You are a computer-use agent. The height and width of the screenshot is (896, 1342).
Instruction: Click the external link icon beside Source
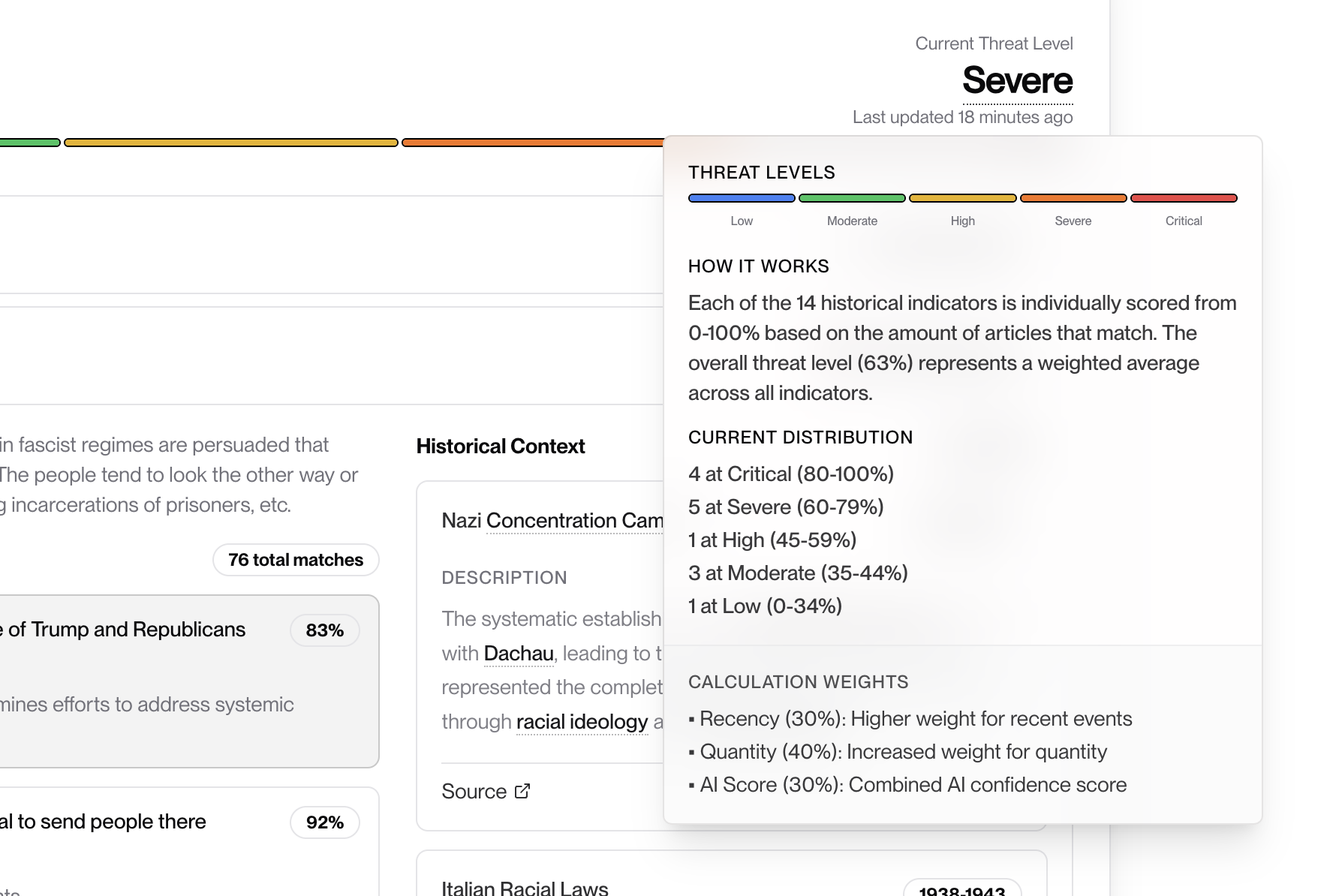pos(522,791)
